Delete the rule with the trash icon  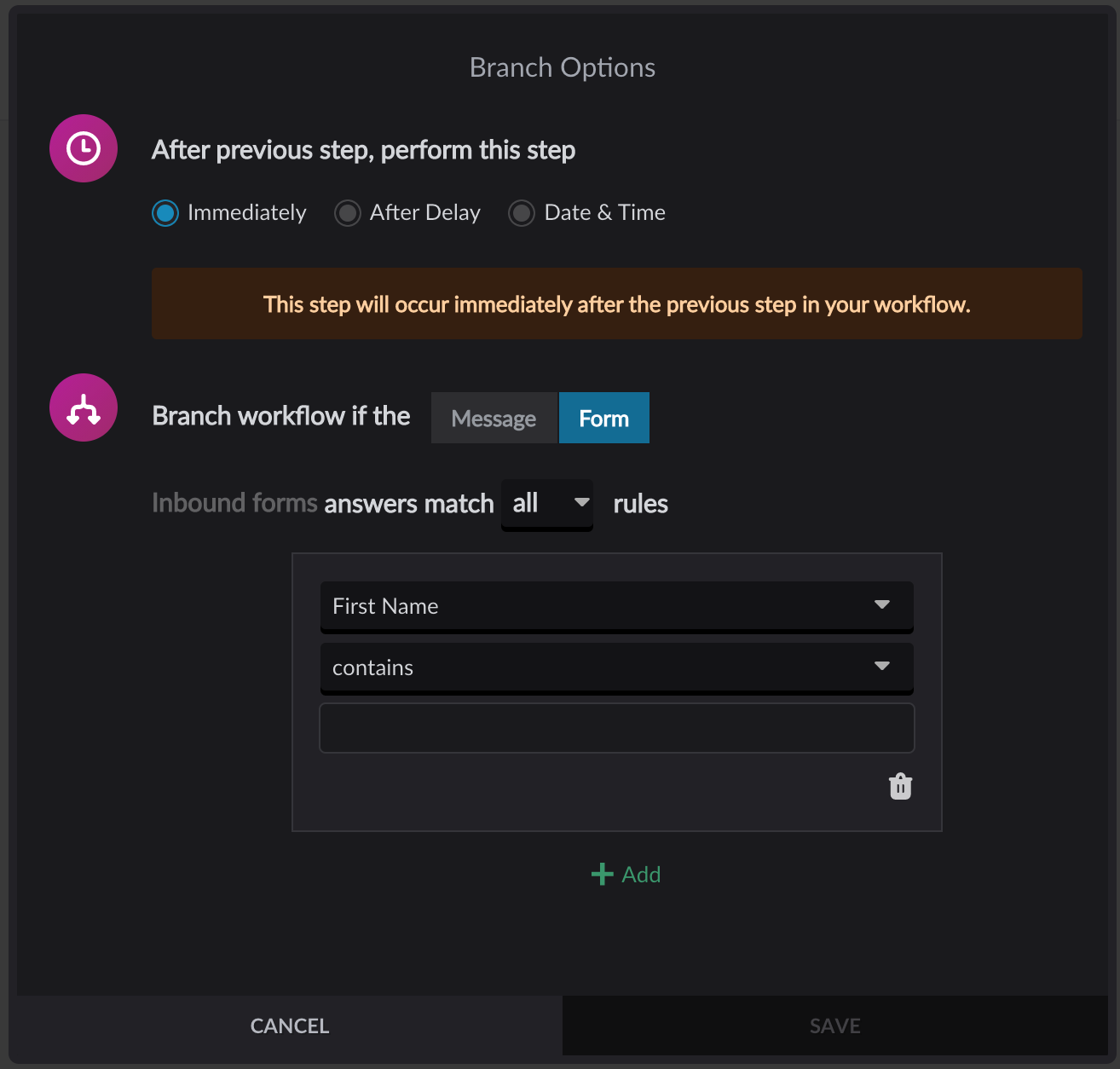coord(900,786)
